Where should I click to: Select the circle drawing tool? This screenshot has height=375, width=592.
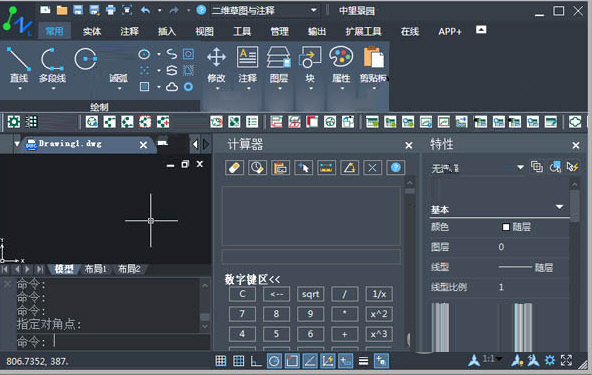pos(86,59)
